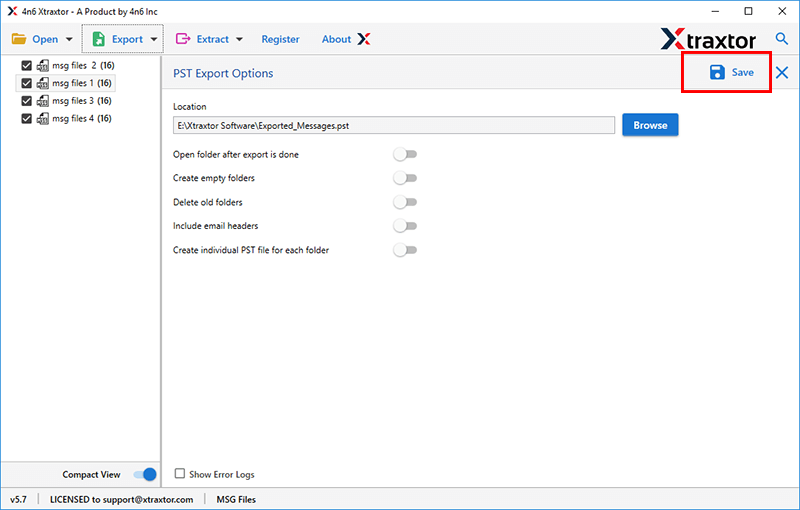Click the PST Export Options heading
Viewport: 800px width, 510px height.
223,73
